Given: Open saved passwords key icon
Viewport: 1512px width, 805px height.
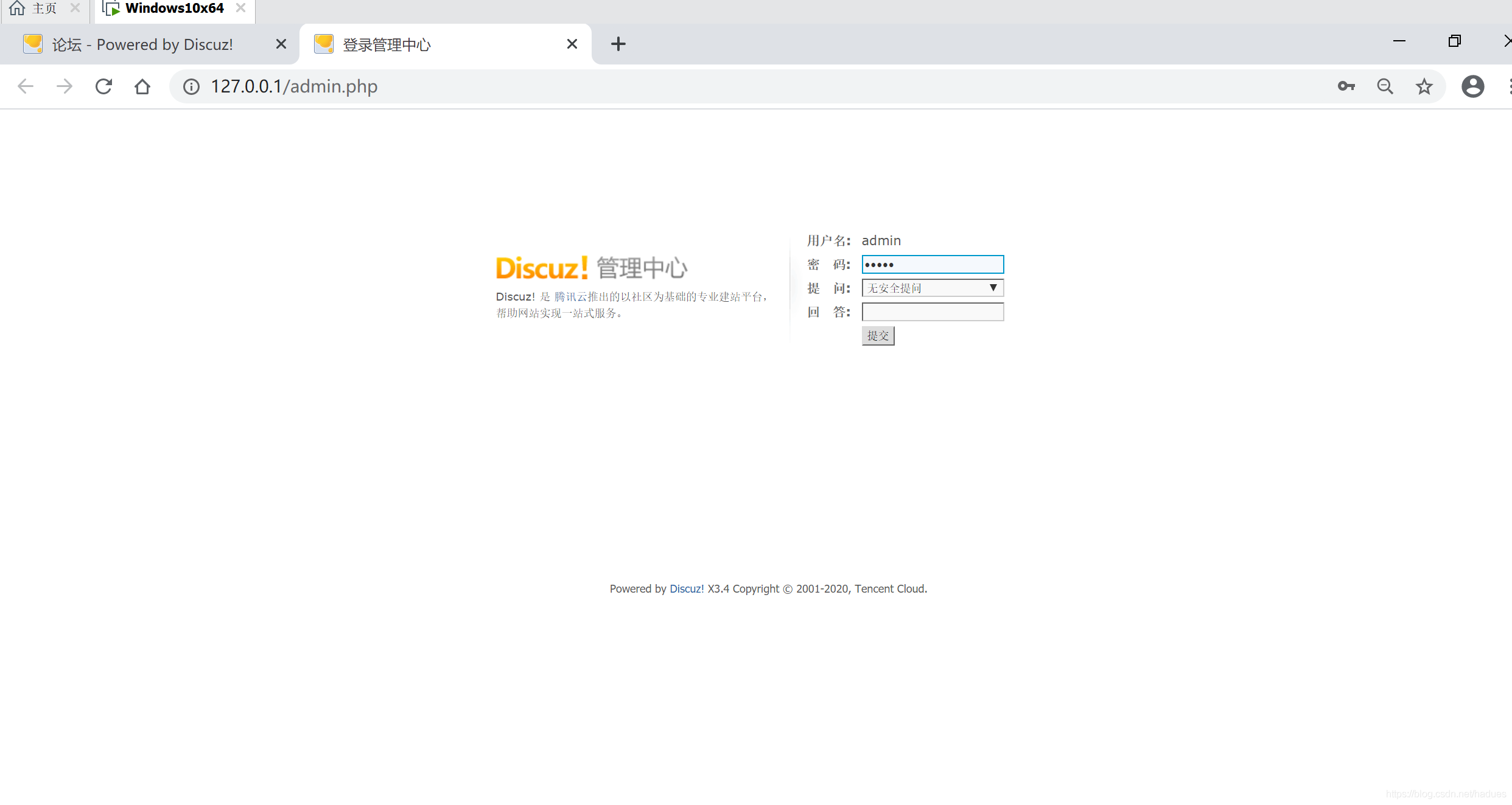Looking at the screenshot, I should 1346,86.
